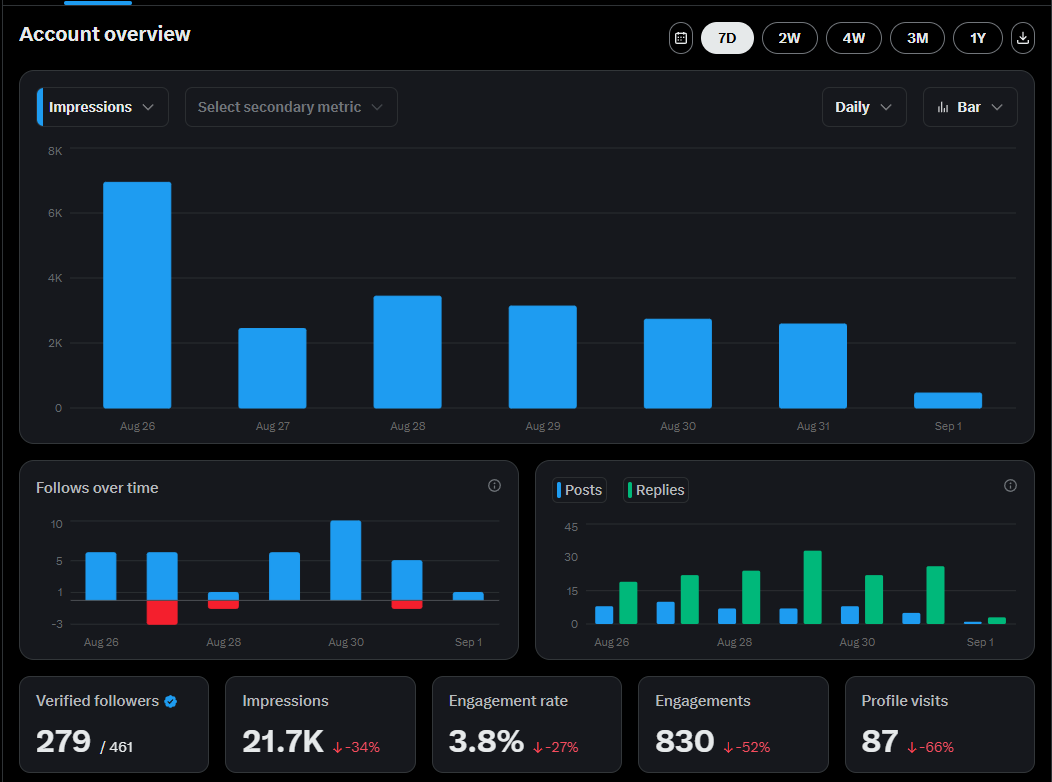This screenshot has height=782, width=1052.
Task: Click the -27% engagement rate change
Action: pyautogui.click(x=556, y=747)
